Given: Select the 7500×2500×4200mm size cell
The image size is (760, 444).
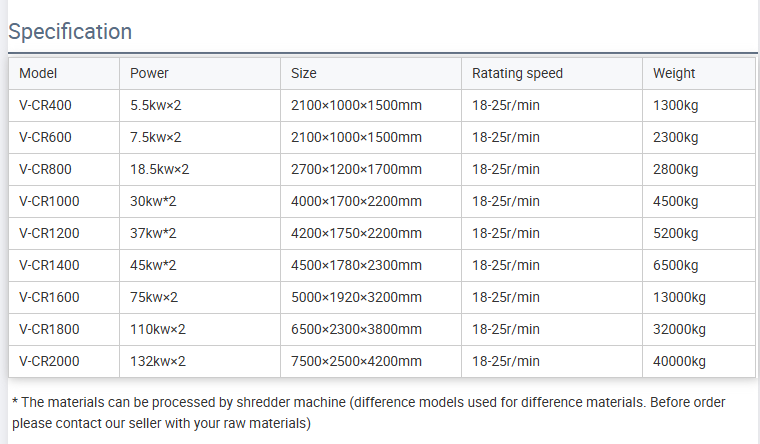Looking at the screenshot, I should click(x=356, y=361).
